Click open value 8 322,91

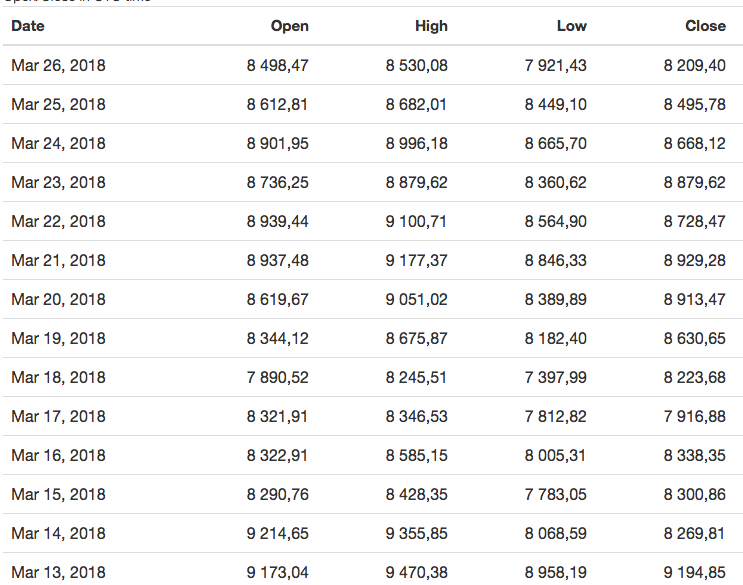click(x=277, y=455)
